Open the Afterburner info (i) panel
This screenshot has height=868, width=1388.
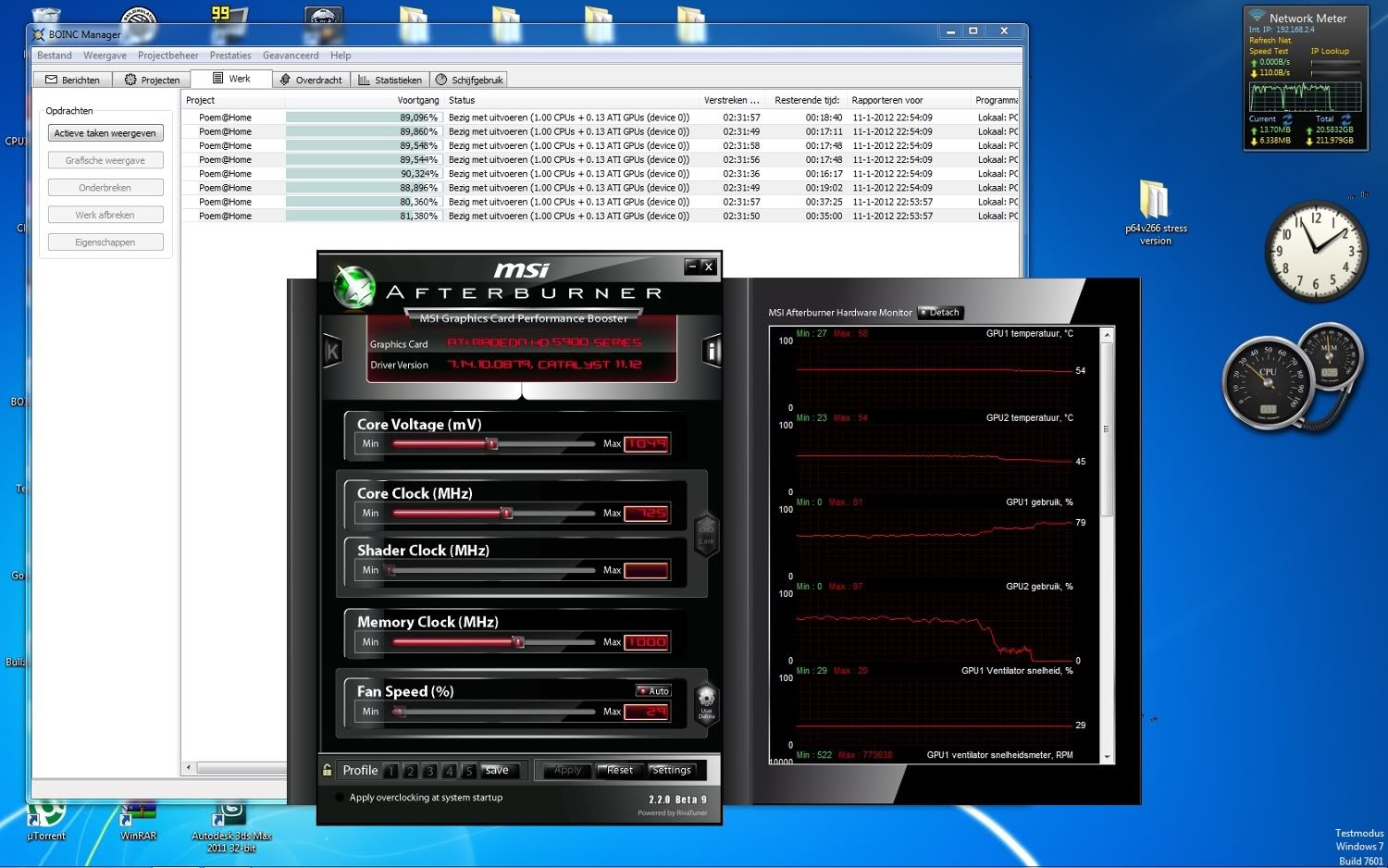pyautogui.click(x=712, y=351)
